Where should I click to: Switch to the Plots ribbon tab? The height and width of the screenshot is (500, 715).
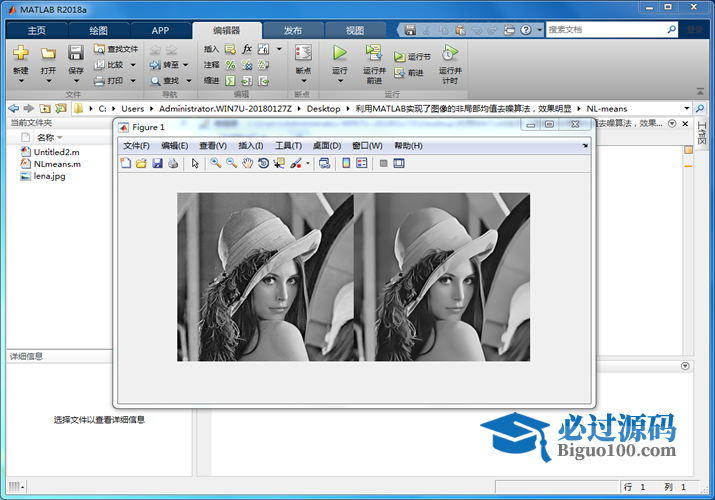pyautogui.click(x=98, y=30)
